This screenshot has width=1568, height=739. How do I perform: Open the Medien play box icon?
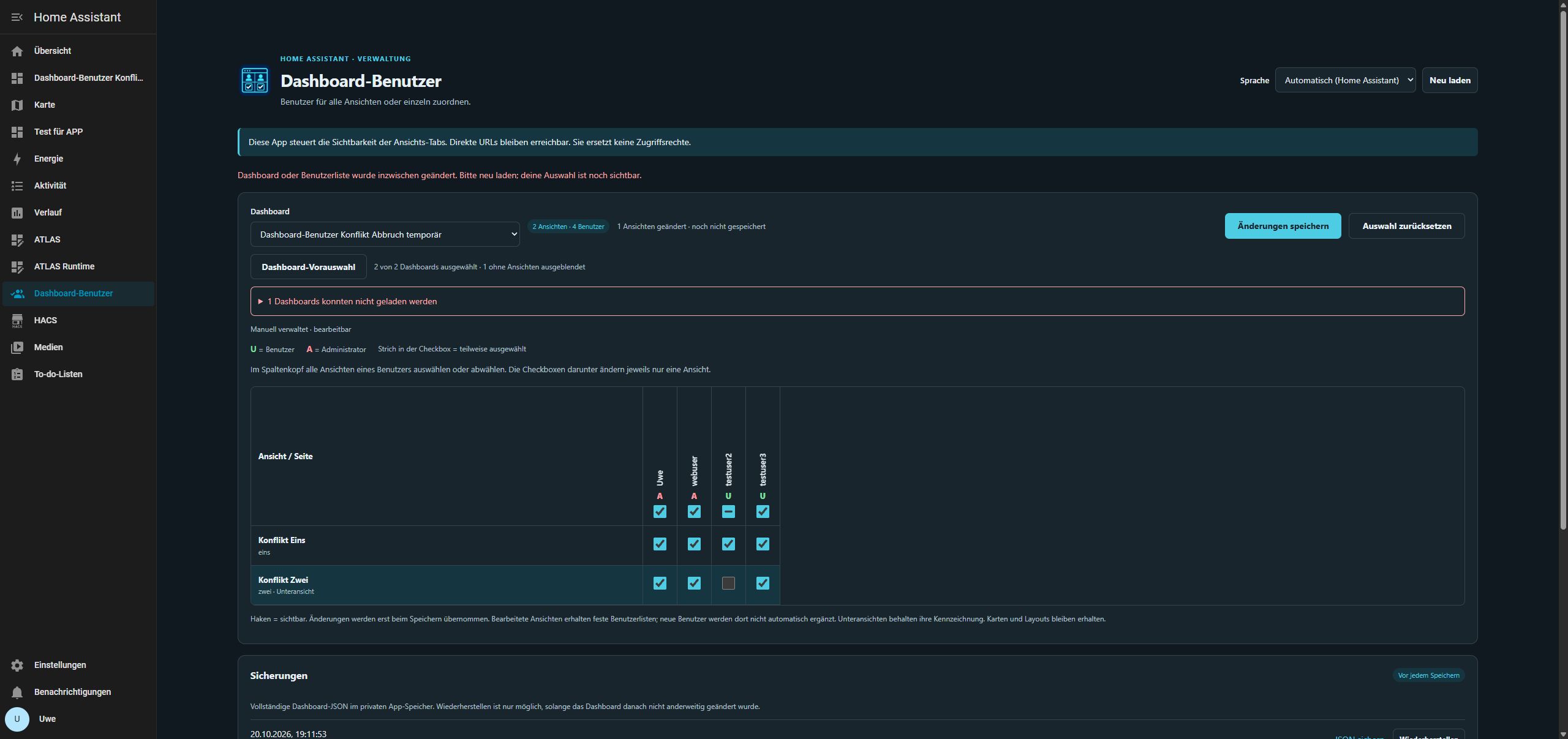tap(17, 347)
